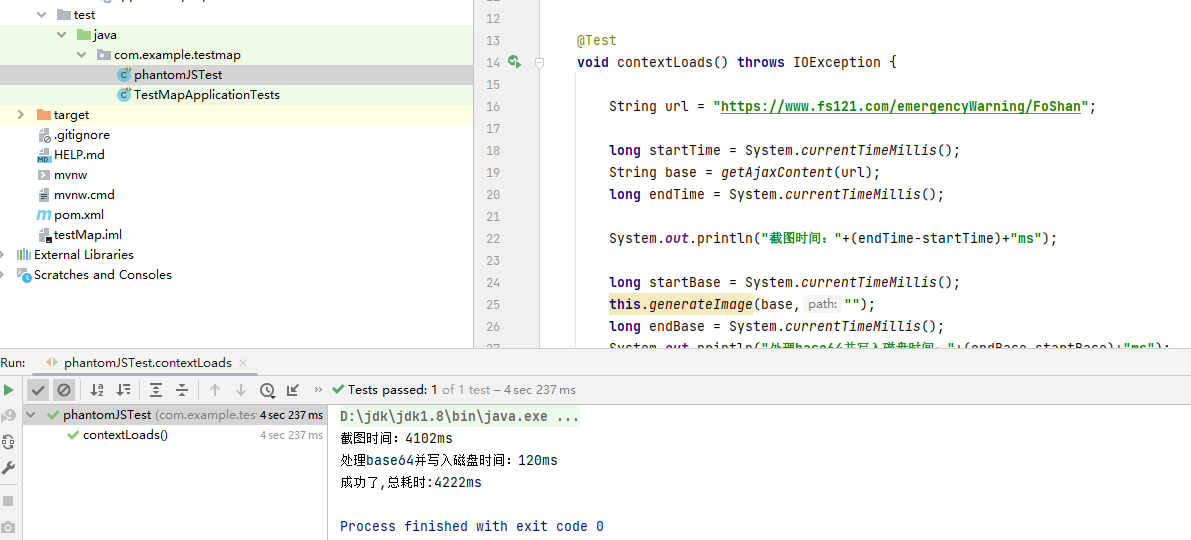Image resolution: width=1191 pixels, height=540 pixels.
Task: Sort test results alphabetically
Action: [97, 390]
